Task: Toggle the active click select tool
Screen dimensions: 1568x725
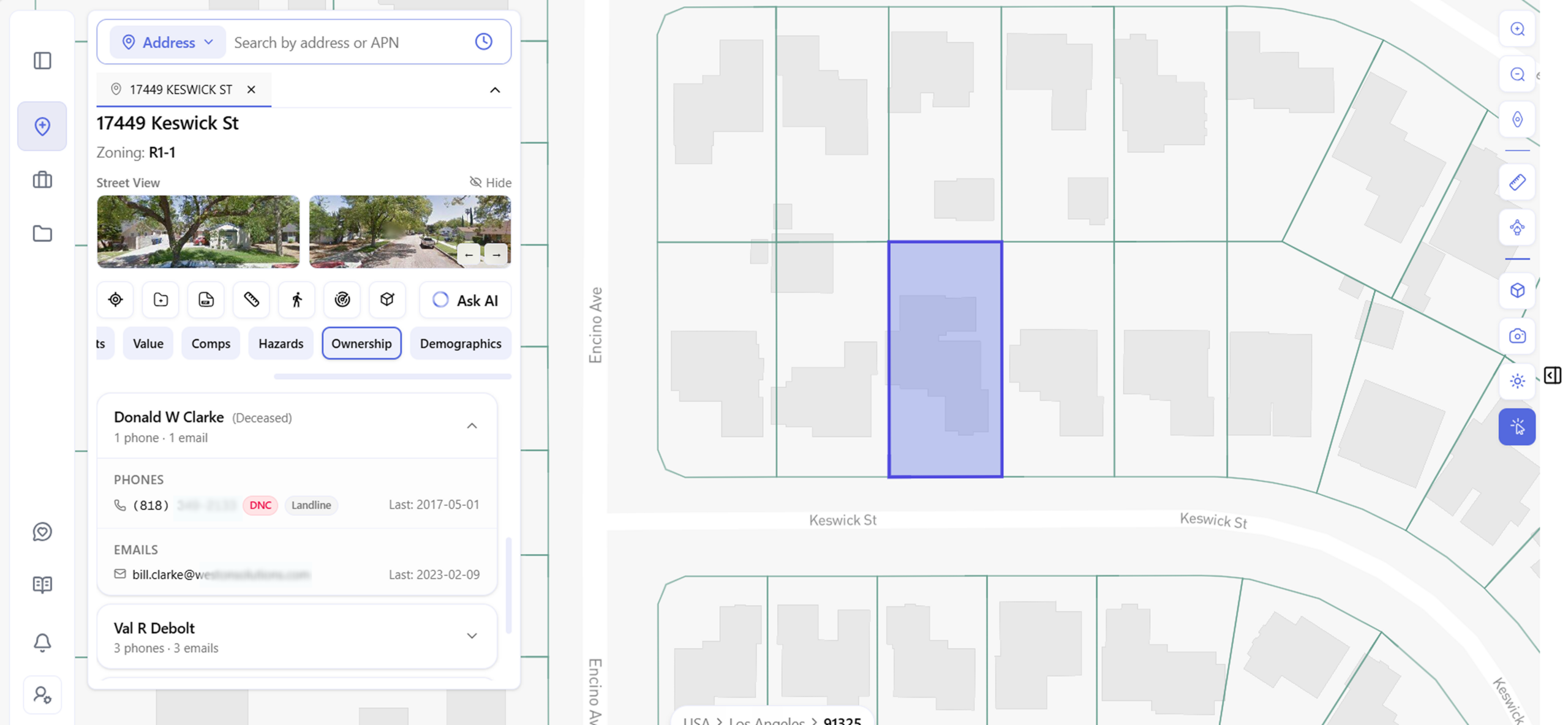Action: tap(1517, 427)
